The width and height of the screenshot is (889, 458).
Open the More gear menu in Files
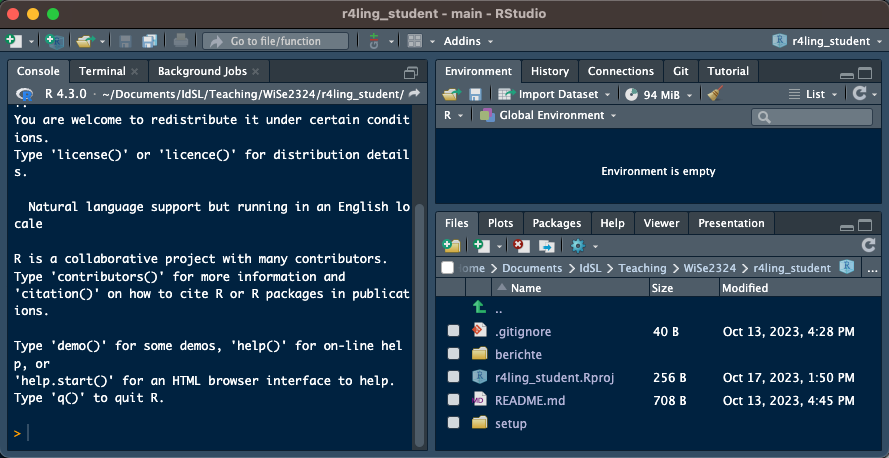click(x=584, y=245)
